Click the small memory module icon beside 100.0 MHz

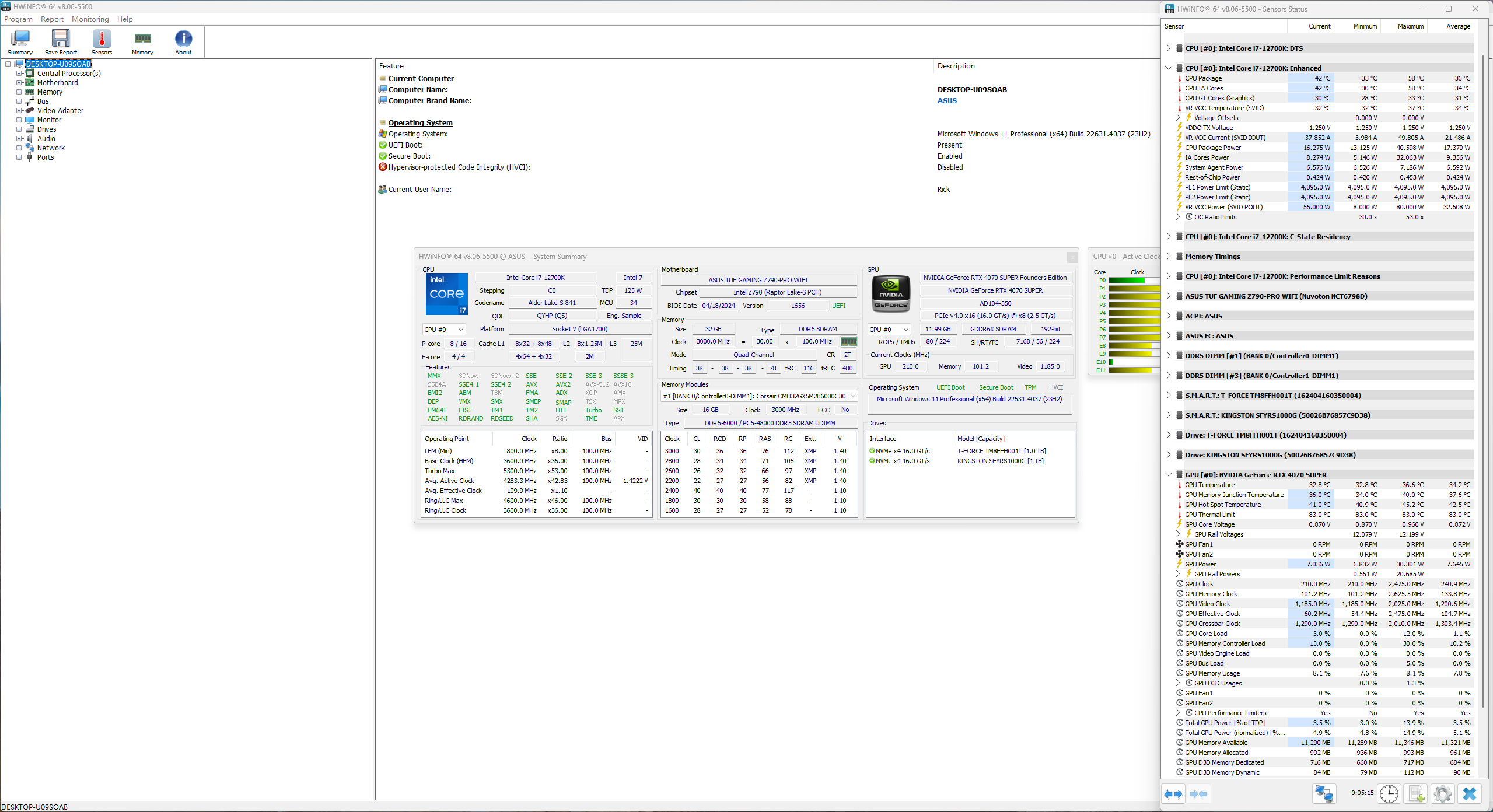tap(849, 342)
